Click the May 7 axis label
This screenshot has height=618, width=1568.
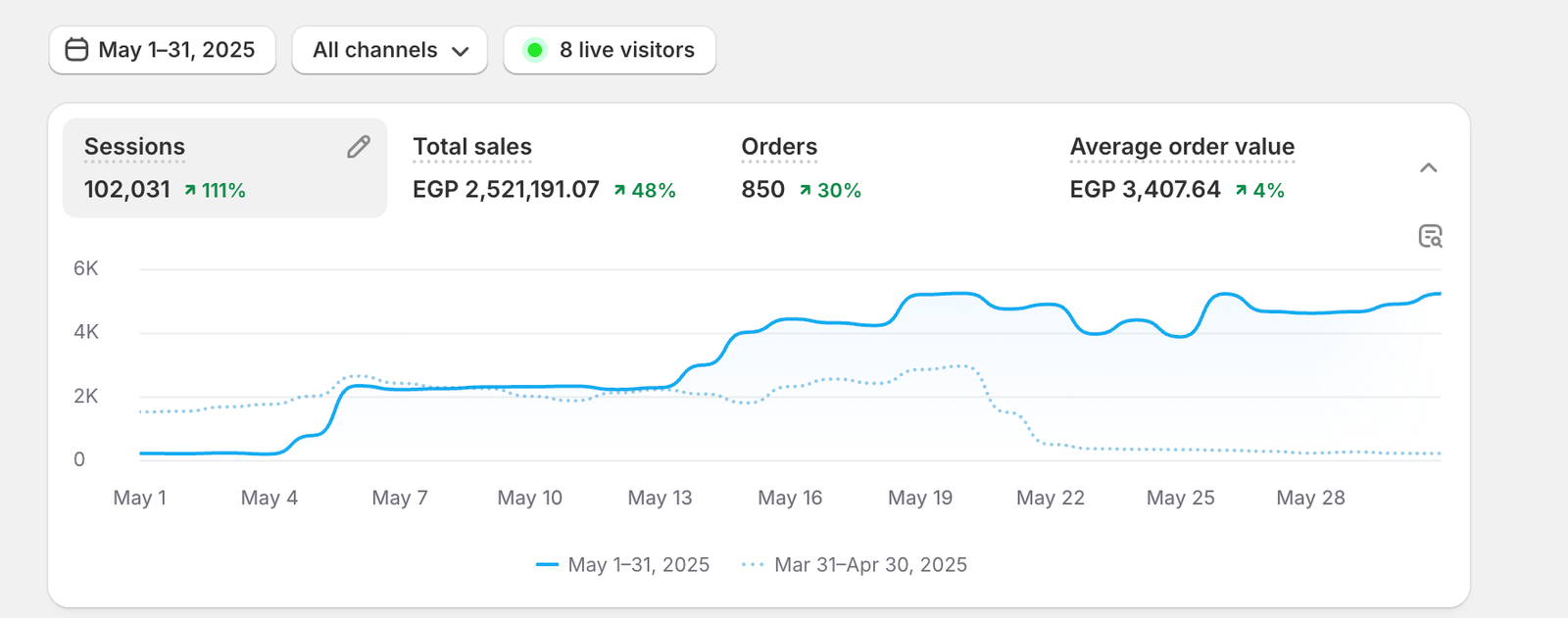pyautogui.click(x=400, y=498)
